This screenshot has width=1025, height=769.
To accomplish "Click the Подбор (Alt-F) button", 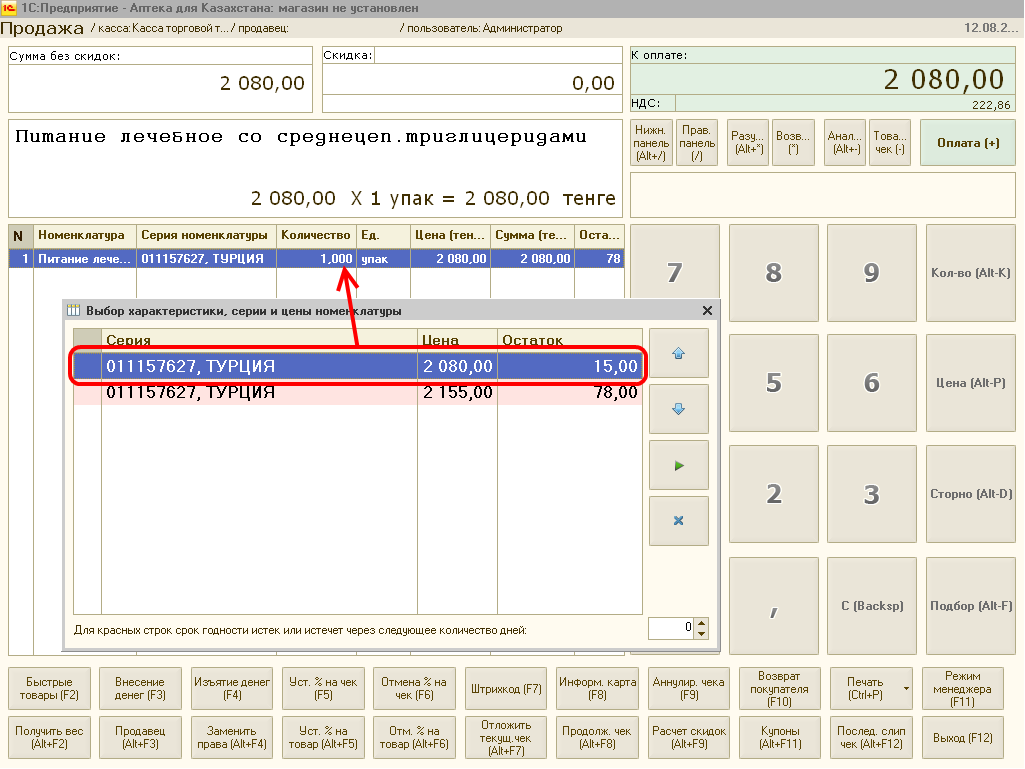I will tap(971, 606).
